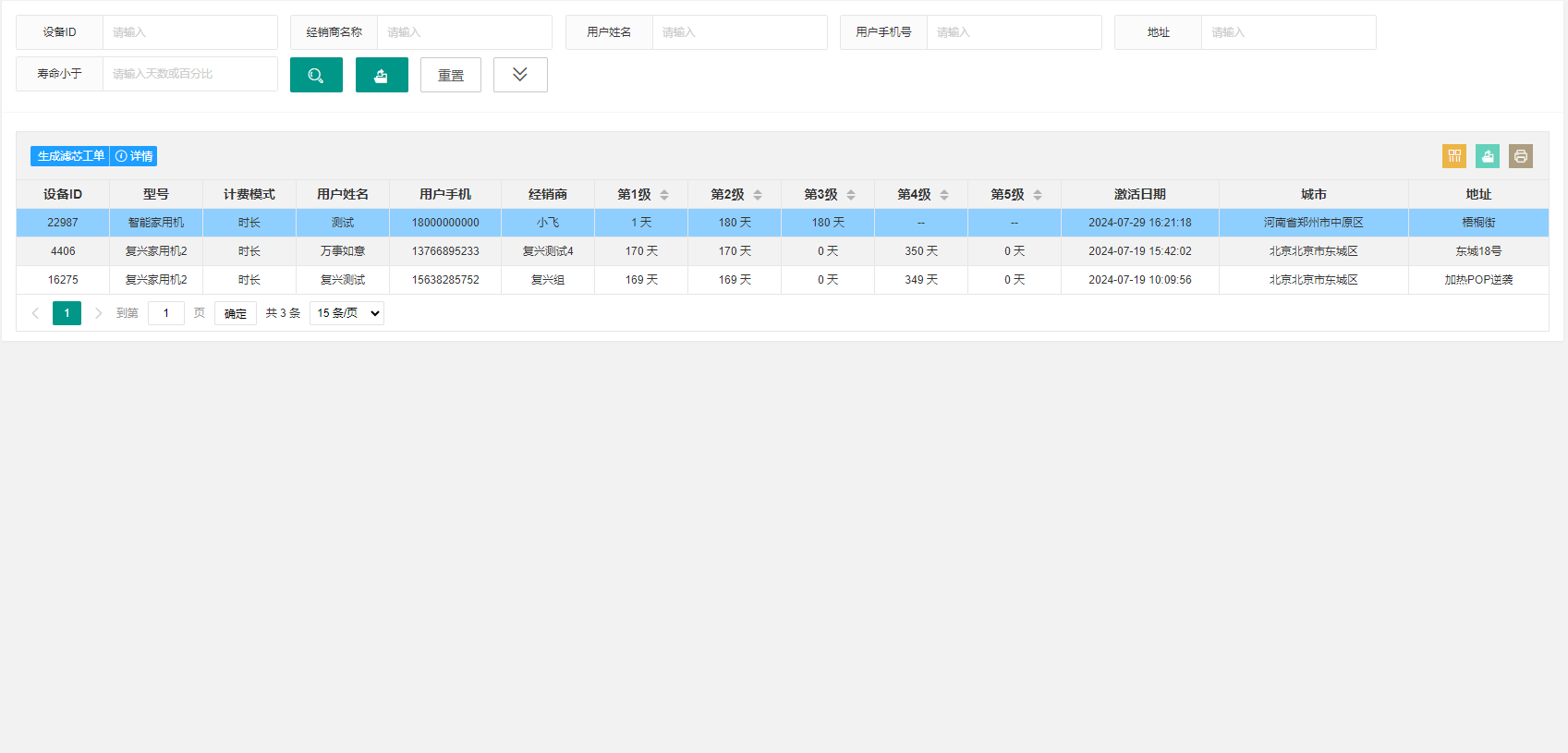Click city cell 河南省郑州市中原区
Viewport: 1568px width, 753px height.
point(1314,223)
